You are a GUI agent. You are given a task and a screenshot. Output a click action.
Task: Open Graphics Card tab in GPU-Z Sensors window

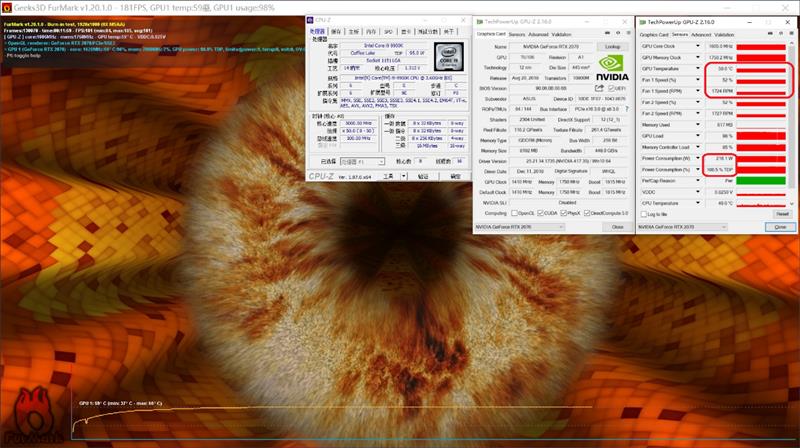tap(654, 35)
